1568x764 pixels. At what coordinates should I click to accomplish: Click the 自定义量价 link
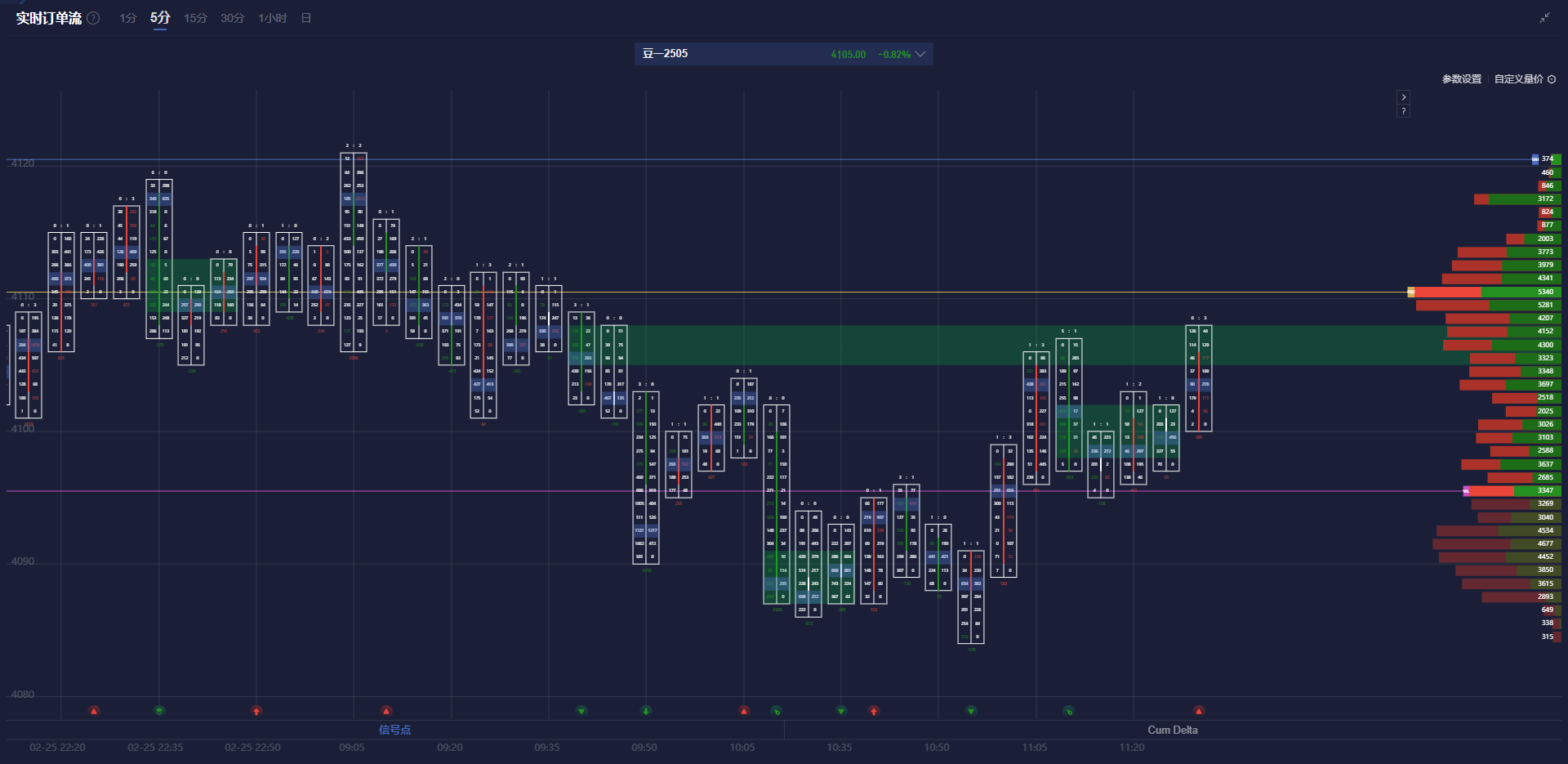pos(1518,79)
